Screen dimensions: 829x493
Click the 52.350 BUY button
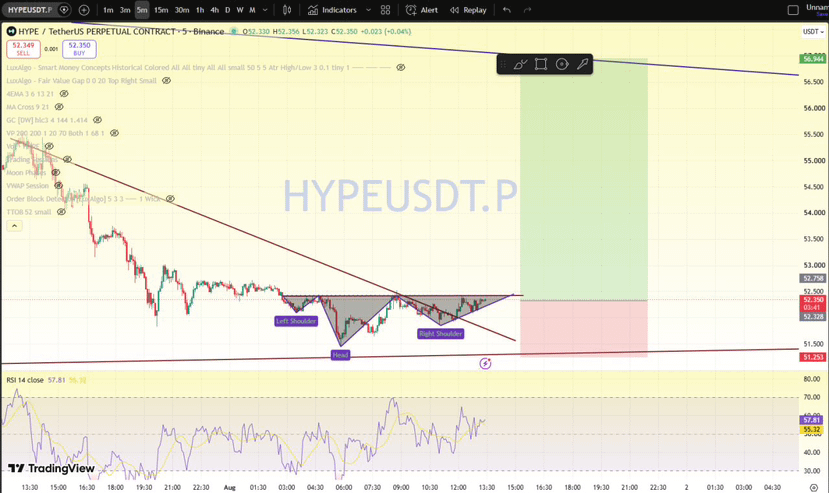point(79,49)
